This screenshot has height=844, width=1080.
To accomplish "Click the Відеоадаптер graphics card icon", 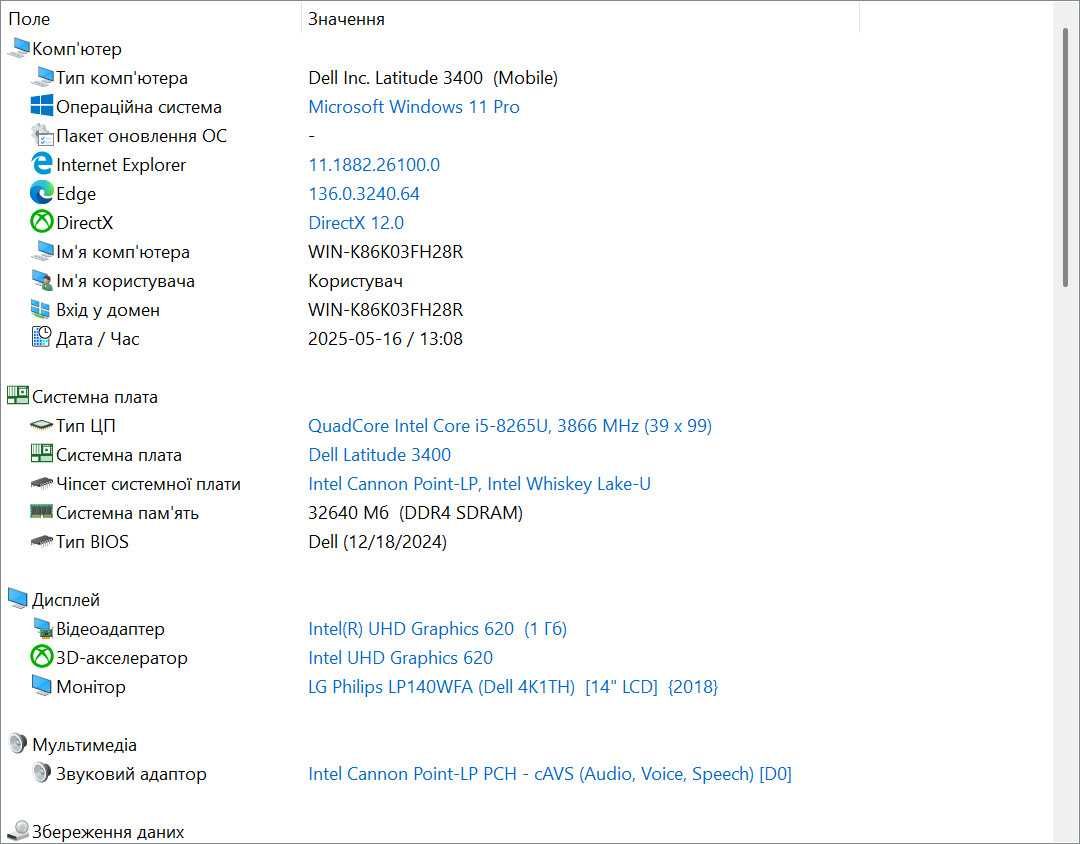I will 43,628.
